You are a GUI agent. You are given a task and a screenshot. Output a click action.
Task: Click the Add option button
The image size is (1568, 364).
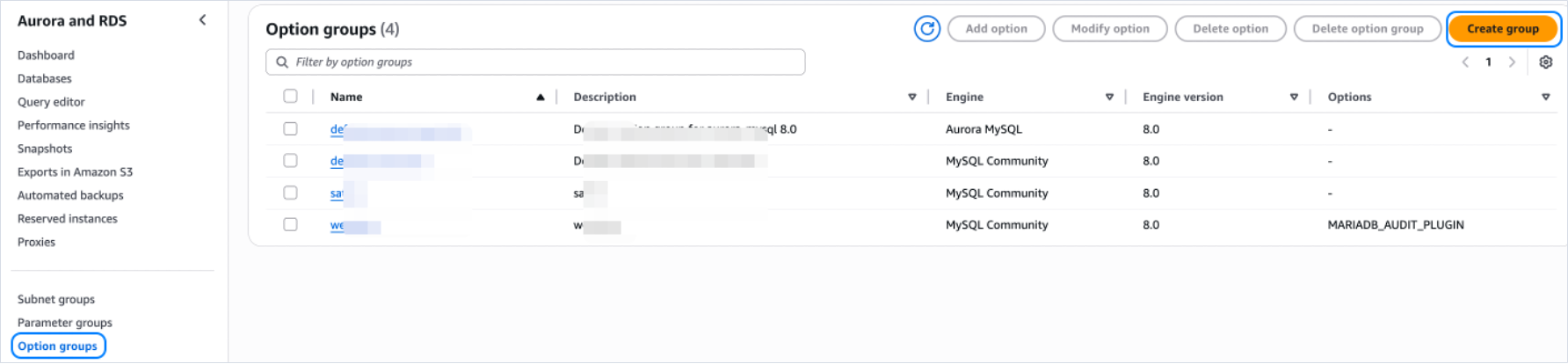996,29
